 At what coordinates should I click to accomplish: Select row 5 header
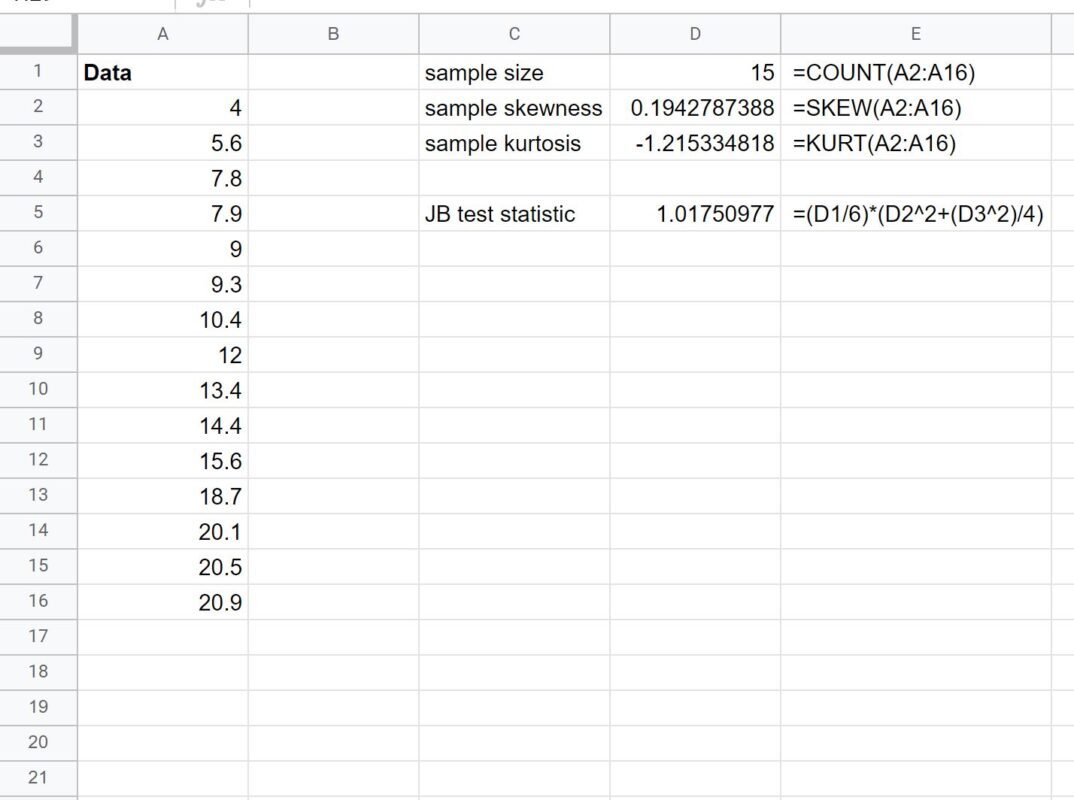tap(38, 212)
